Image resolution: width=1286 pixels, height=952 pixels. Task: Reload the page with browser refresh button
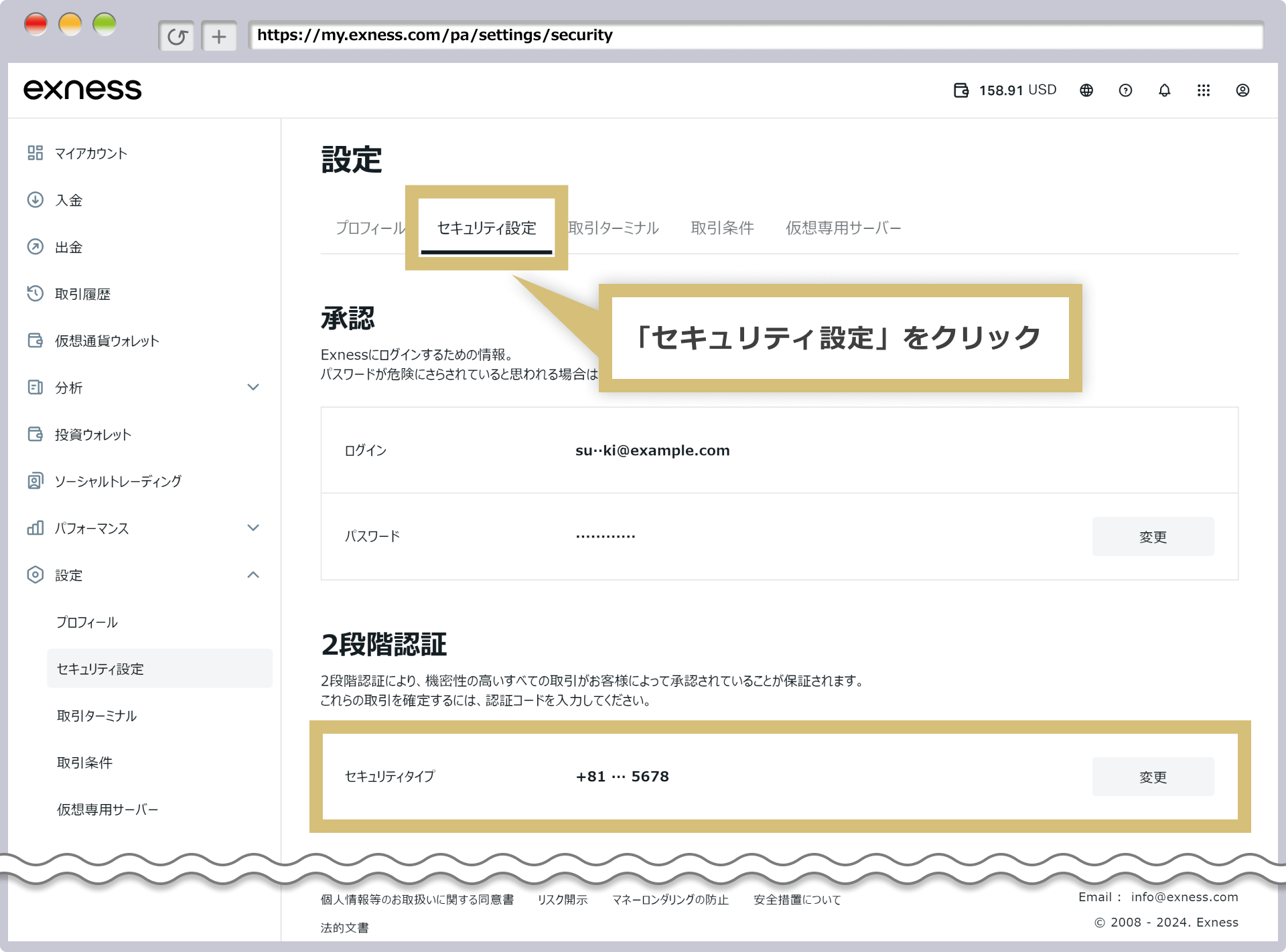(x=177, y=36)
